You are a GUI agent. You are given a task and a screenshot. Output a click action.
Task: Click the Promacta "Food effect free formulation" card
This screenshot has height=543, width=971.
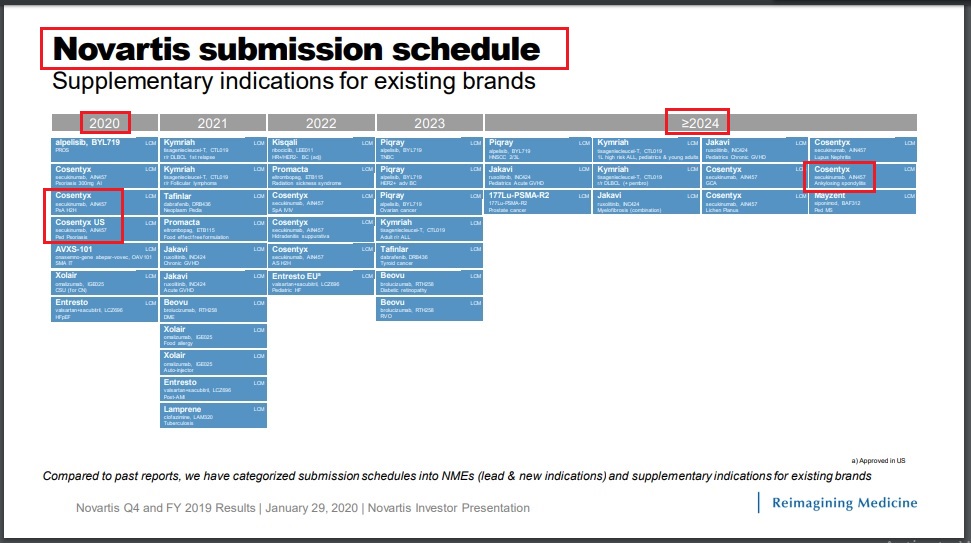[213, 229]
